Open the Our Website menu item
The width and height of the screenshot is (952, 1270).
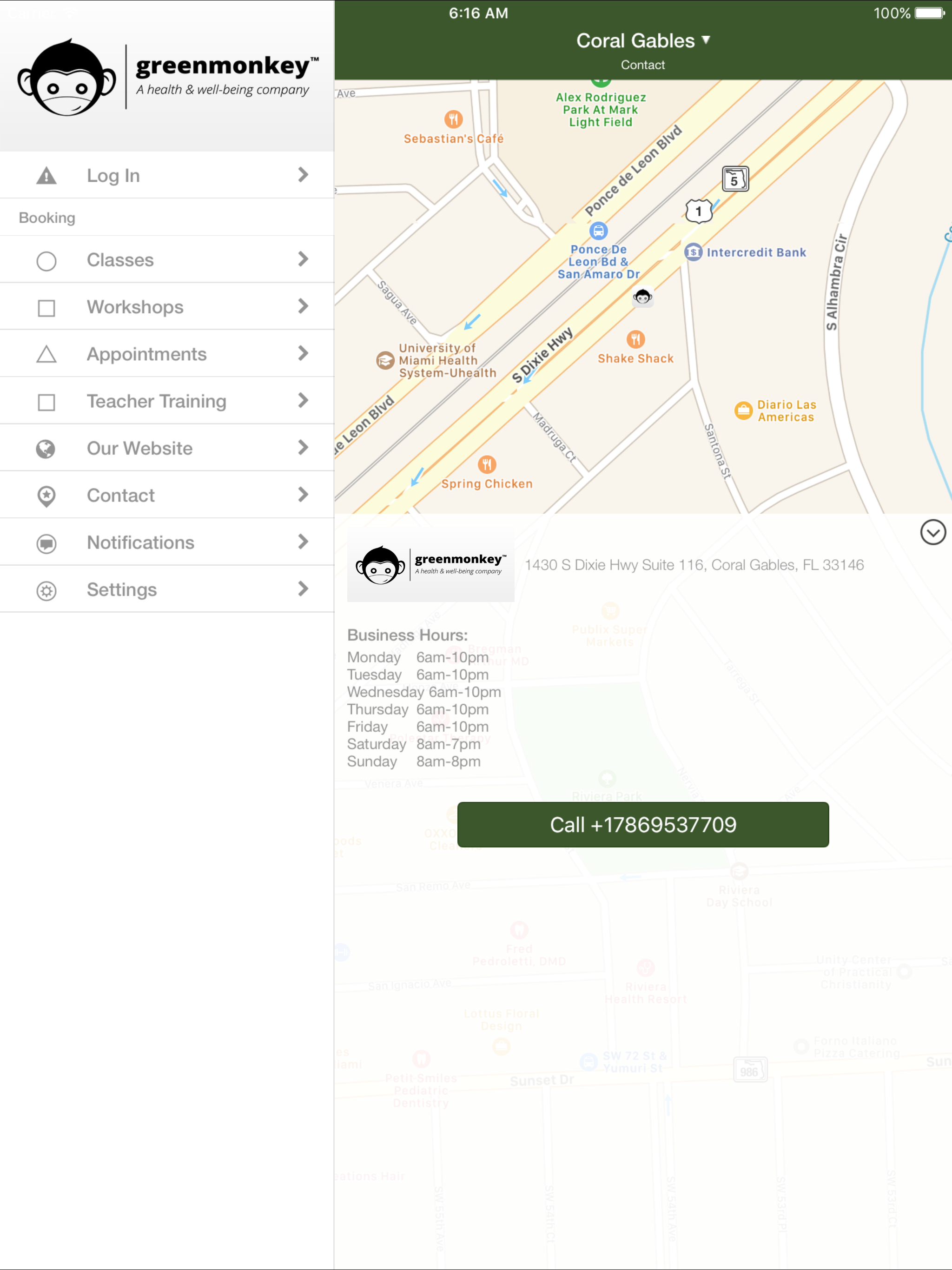(167, 448)
